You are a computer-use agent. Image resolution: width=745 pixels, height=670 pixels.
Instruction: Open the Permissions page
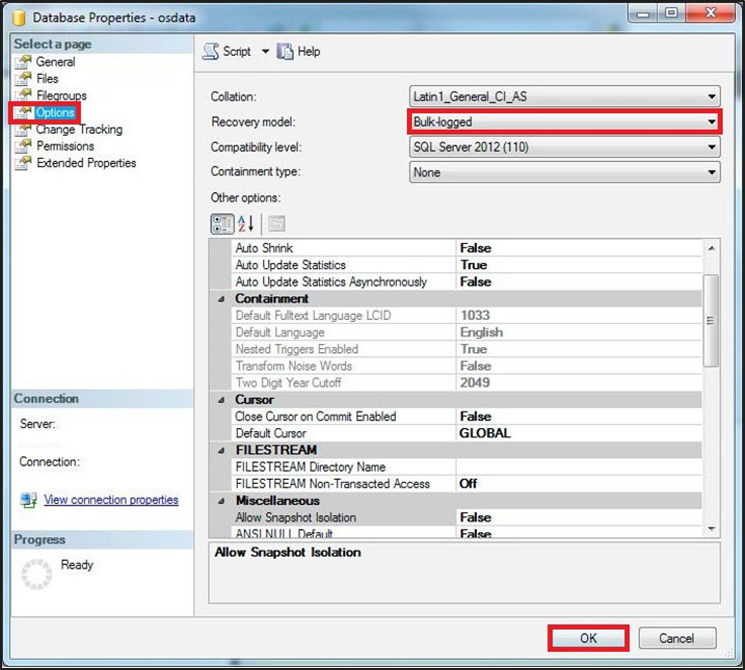[65, 146]
